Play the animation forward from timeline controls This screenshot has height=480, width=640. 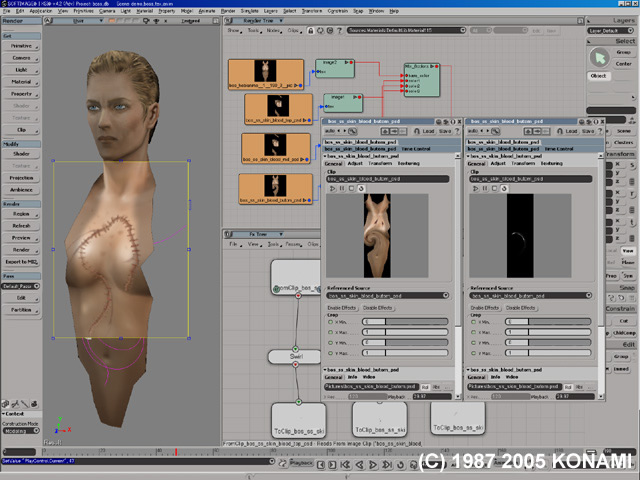pyautogui.click(x=373, y=464)
